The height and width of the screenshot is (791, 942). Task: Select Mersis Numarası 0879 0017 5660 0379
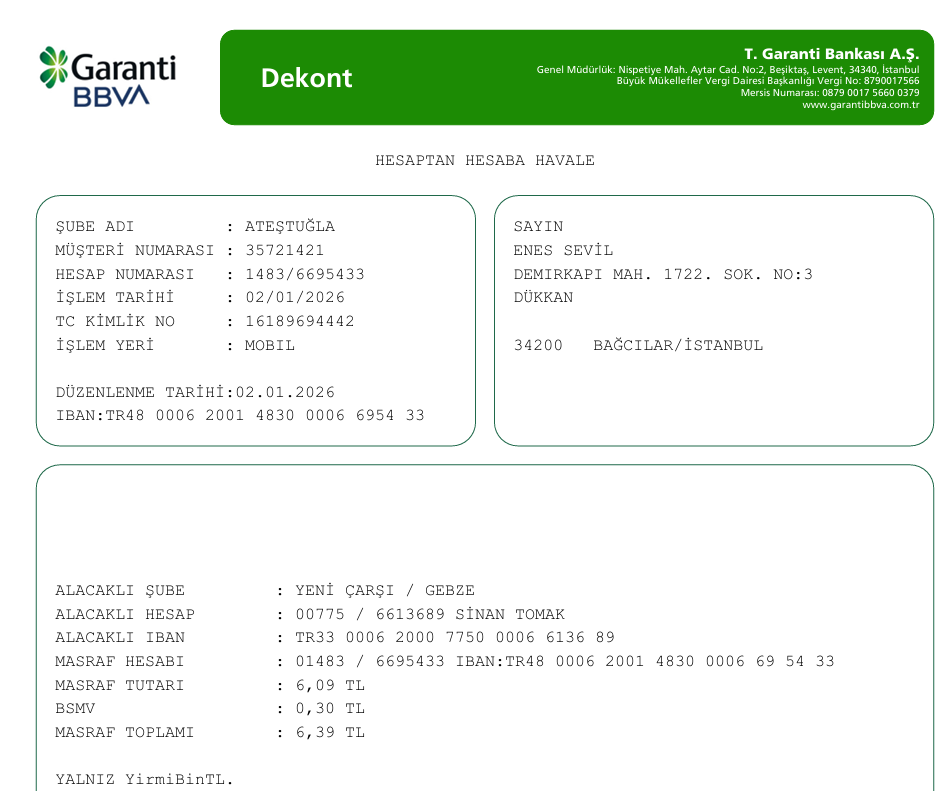point(830,92)
